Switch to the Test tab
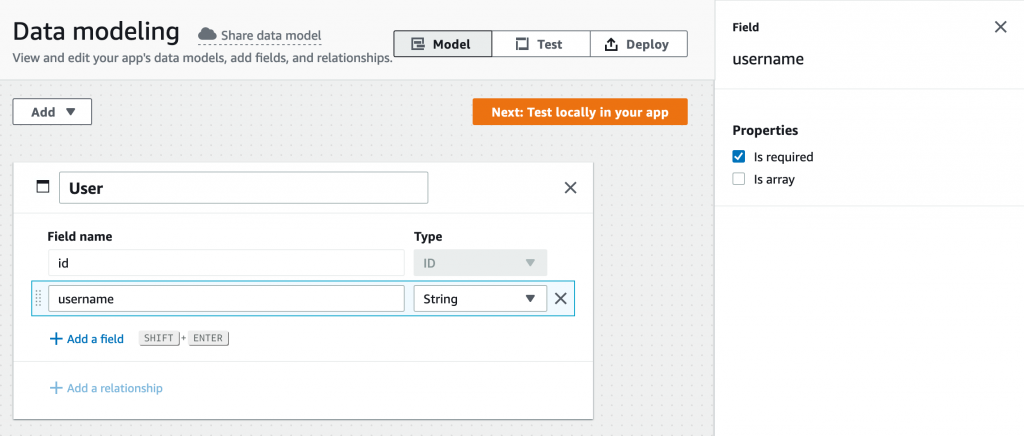The image size is (1024, 436). [x=539, y=44]
